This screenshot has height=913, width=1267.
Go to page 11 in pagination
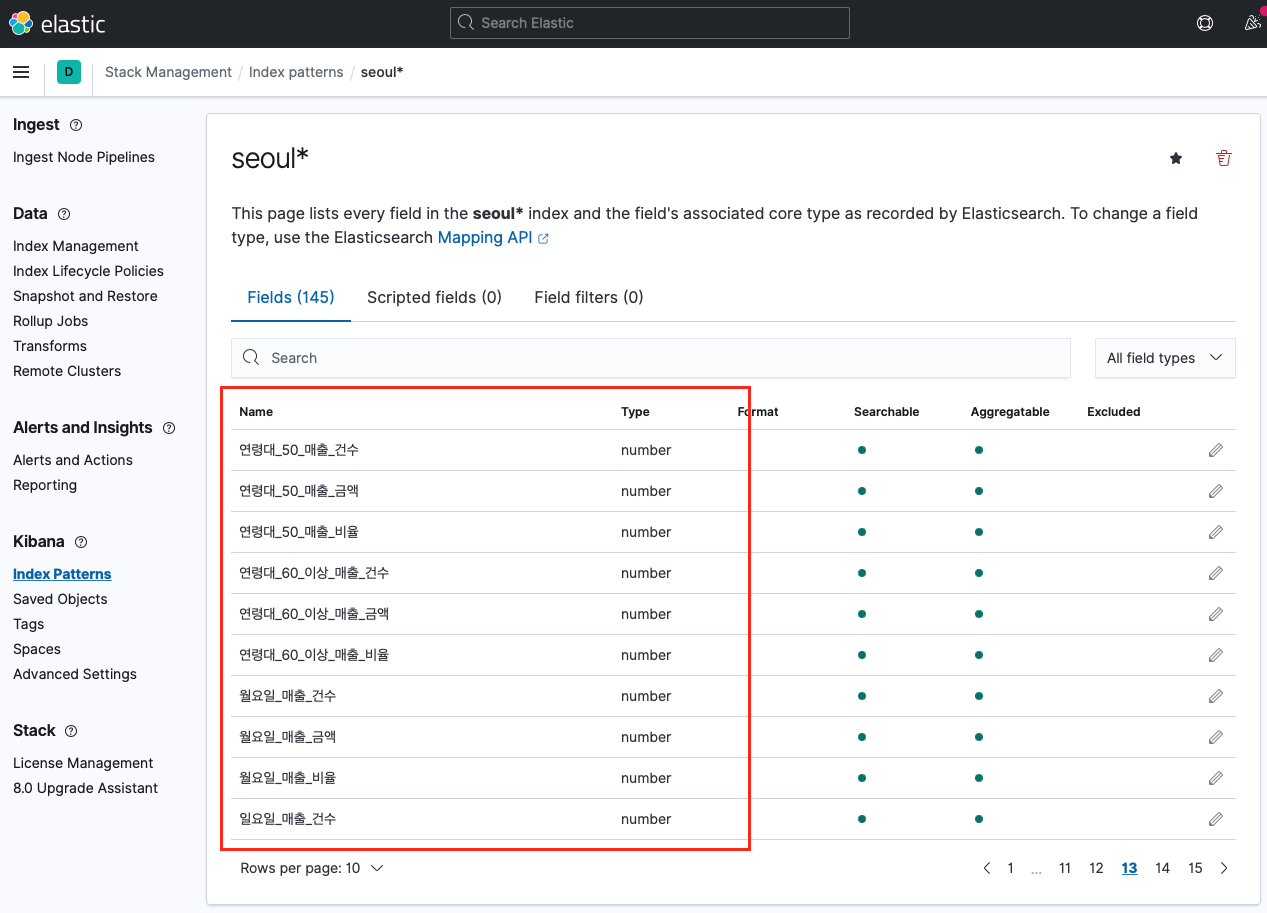point(1065,868)
